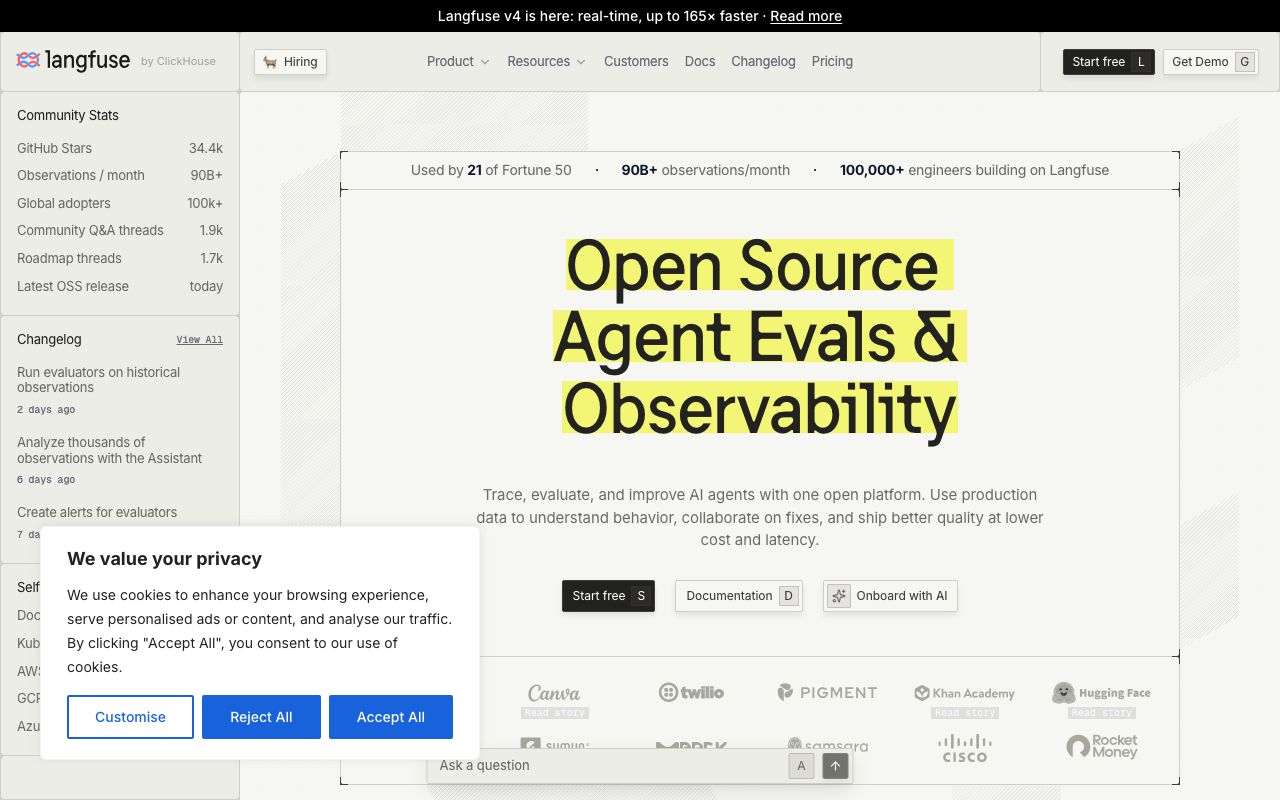Follow the Read more announcement link
This screenshot has width=1280, height=800.
click(x=806, y=16)
